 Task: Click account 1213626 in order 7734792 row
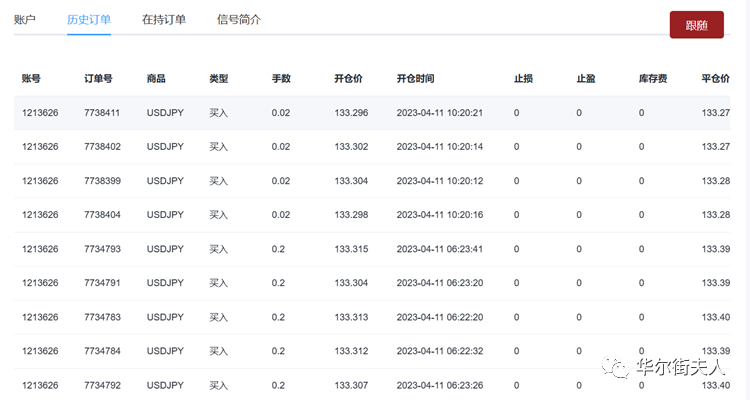coord(40,385)
